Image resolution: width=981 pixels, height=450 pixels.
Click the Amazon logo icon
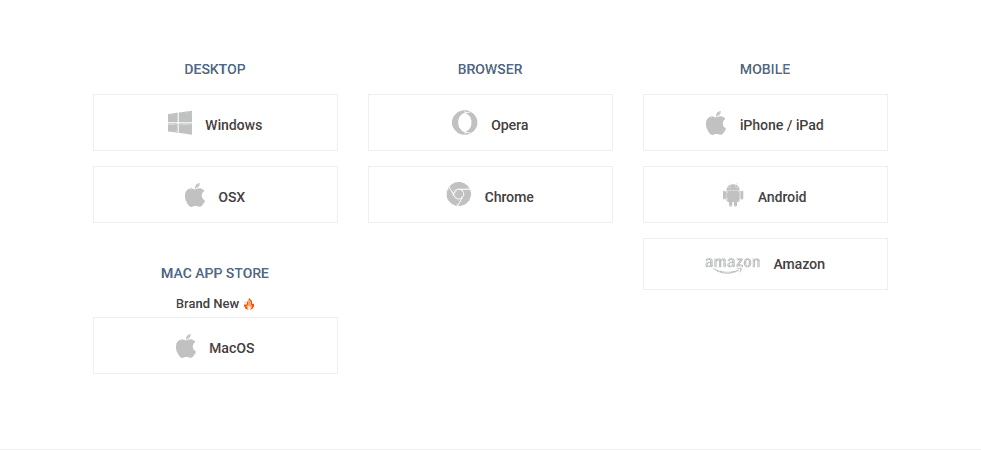pyautogui.click(x=732, y=265)
